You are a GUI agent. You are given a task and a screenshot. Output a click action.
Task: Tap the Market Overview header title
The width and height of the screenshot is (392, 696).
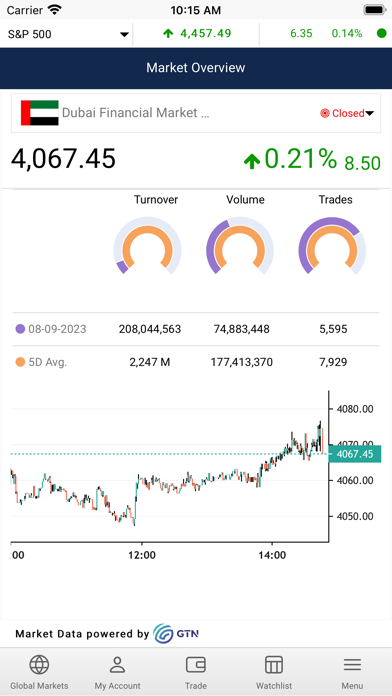[x=196, y=67]
